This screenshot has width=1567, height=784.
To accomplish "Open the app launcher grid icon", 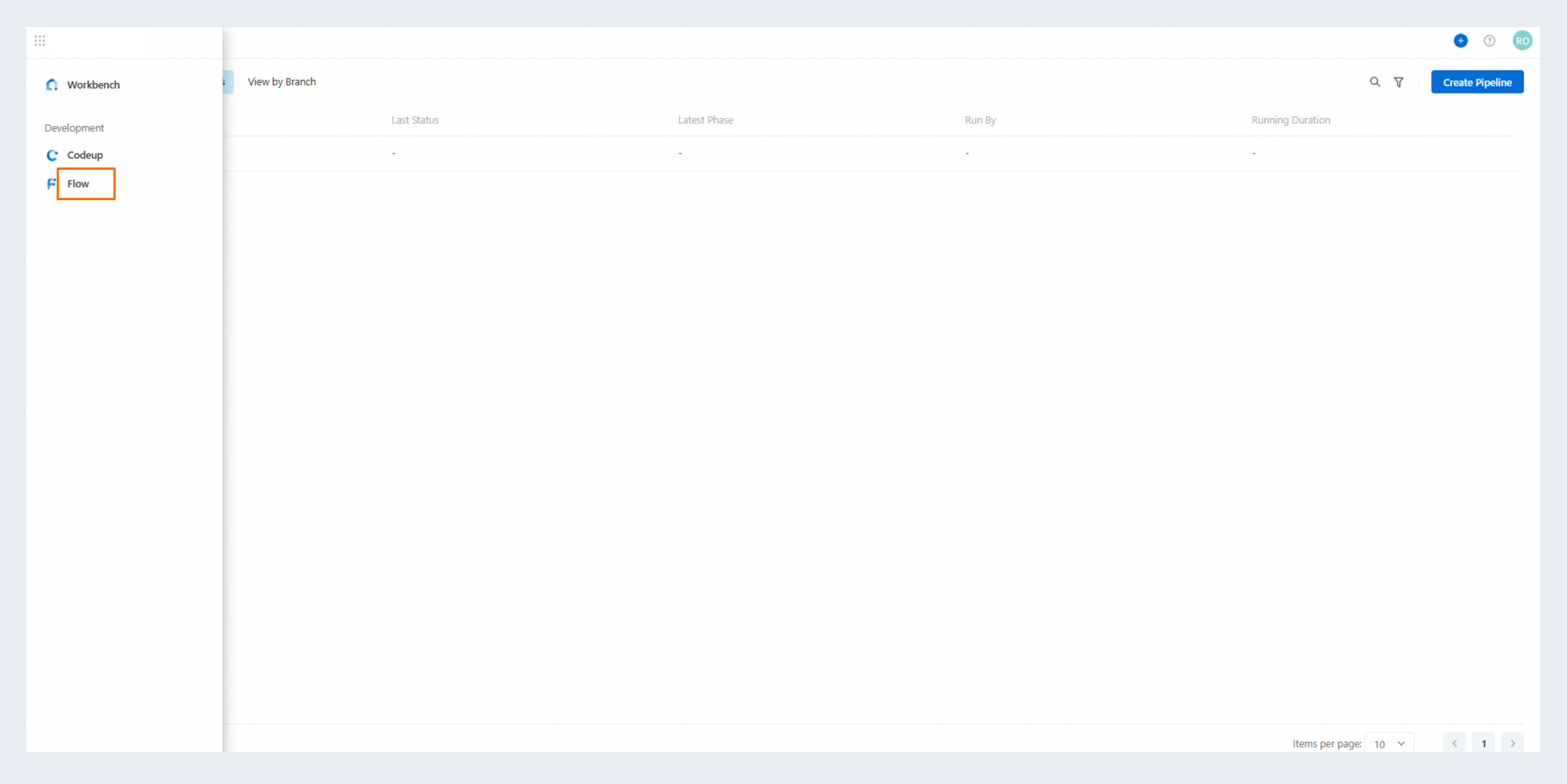I will click(x=40, y=41).
